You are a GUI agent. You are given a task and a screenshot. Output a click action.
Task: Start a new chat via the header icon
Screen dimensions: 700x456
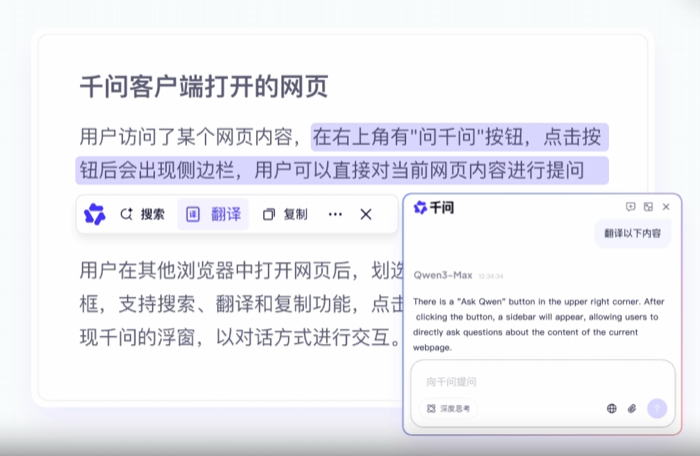tap(630, 207)
